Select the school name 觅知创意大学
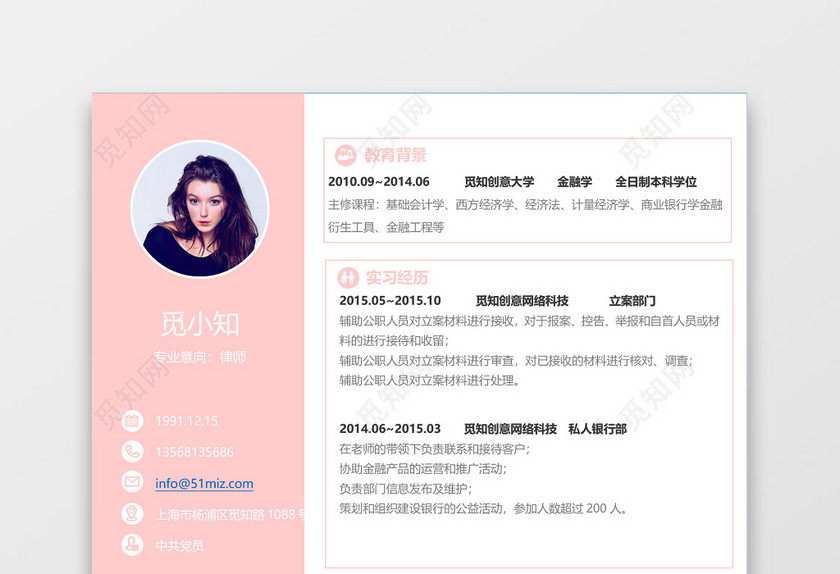The image size is (840, 574). (x=499, y=182)
